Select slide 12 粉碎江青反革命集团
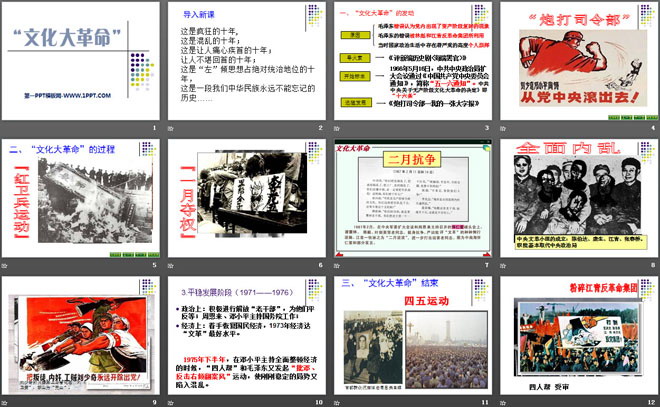The width and height of the screenshot is (660, 407). (x=579, y=335)
